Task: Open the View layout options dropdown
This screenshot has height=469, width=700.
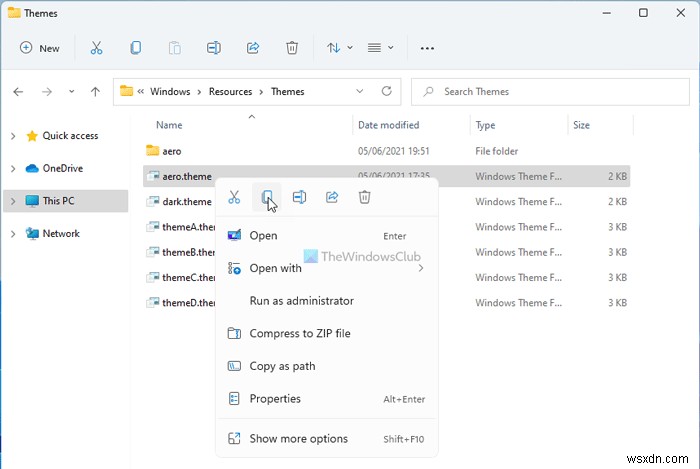Action: tap(380, 48)
